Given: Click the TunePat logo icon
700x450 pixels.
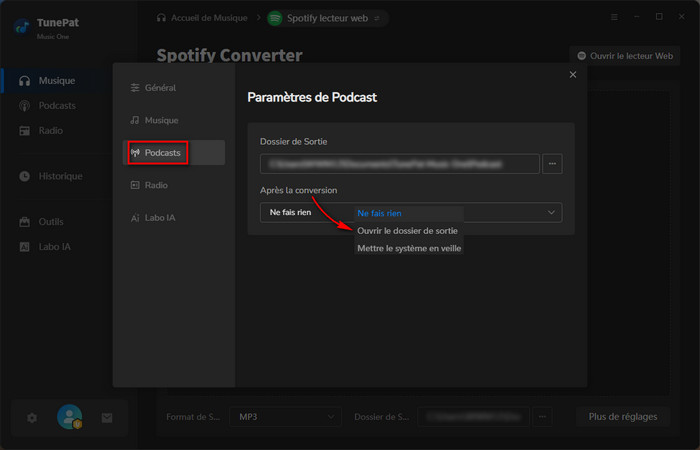Looking at the screenshot, I should [22, 28].
